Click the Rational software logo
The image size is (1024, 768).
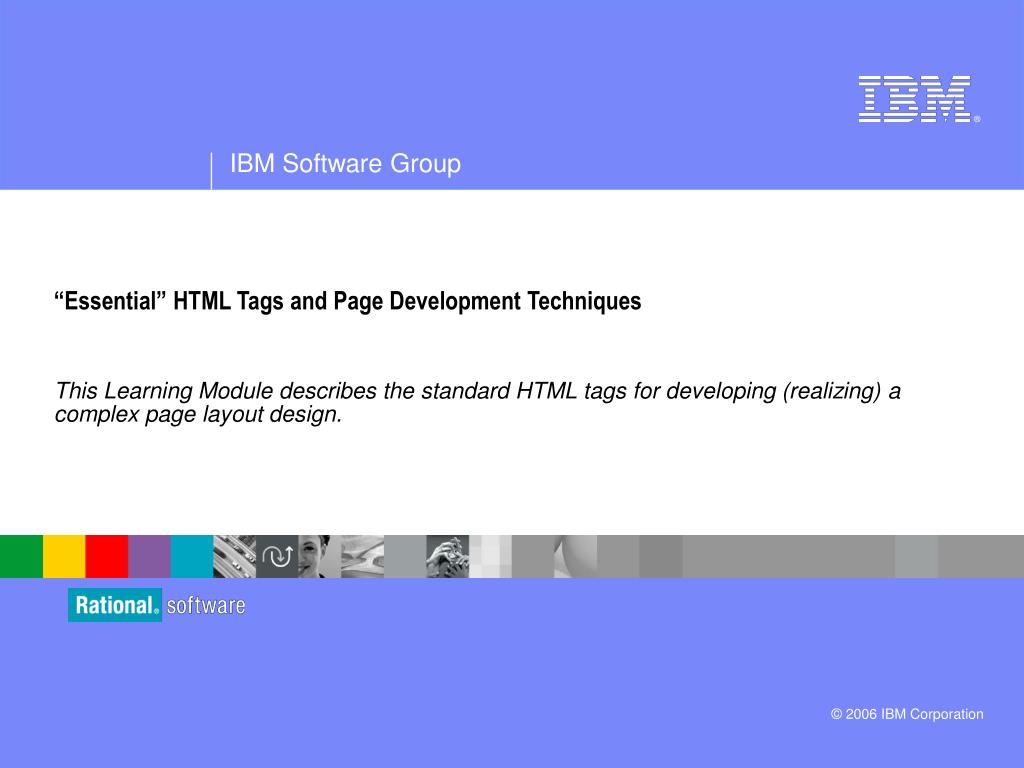[155, 605]
